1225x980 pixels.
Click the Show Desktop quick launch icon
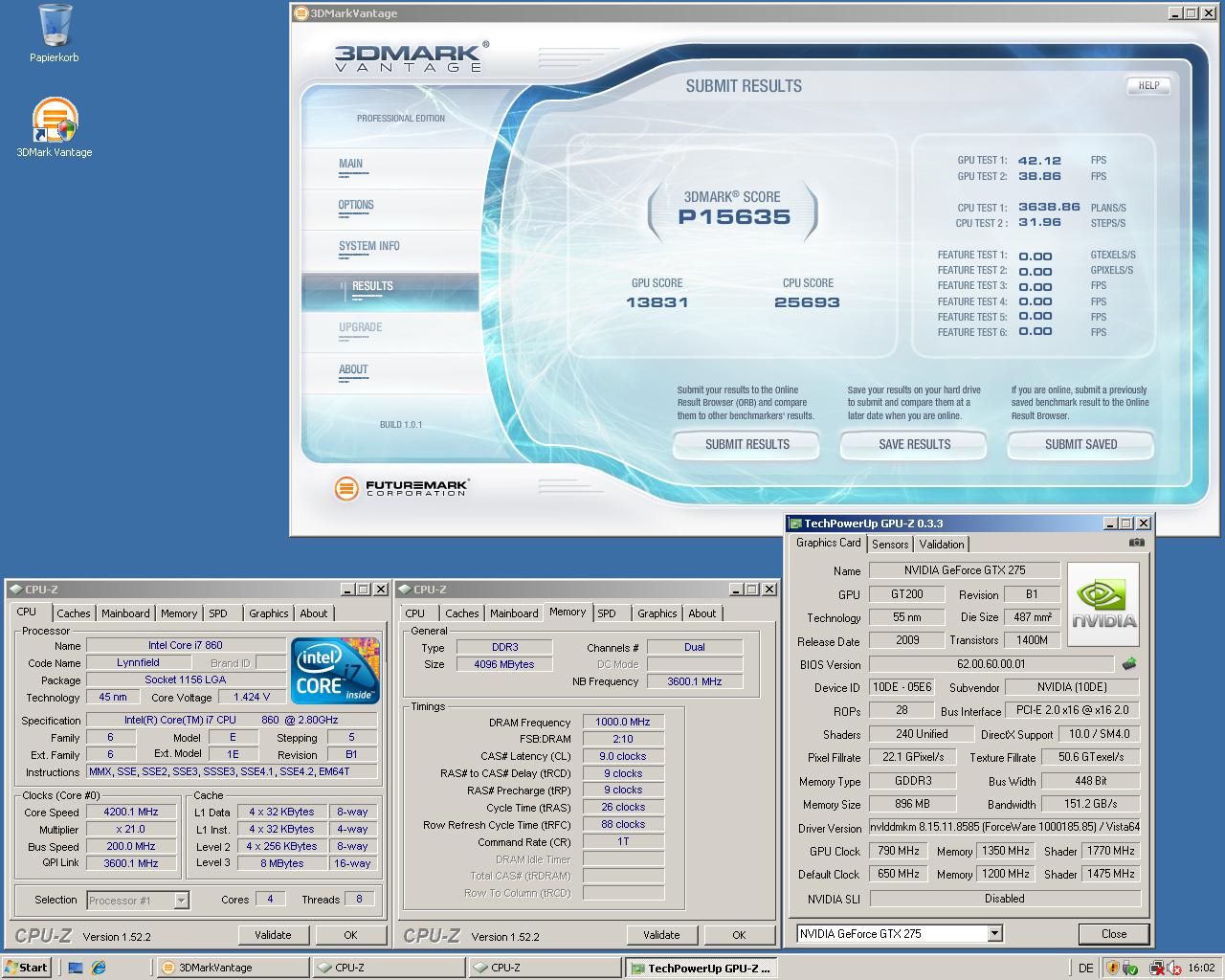point(76,968)
